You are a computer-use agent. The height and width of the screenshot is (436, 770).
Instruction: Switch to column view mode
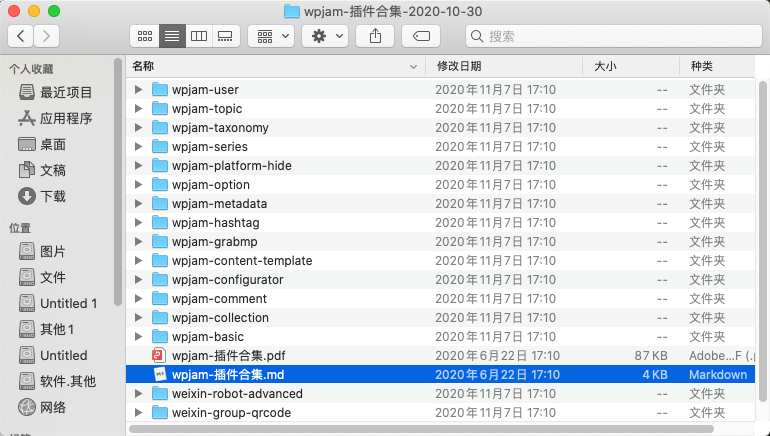pyautogui.click(x=199, y=36)
